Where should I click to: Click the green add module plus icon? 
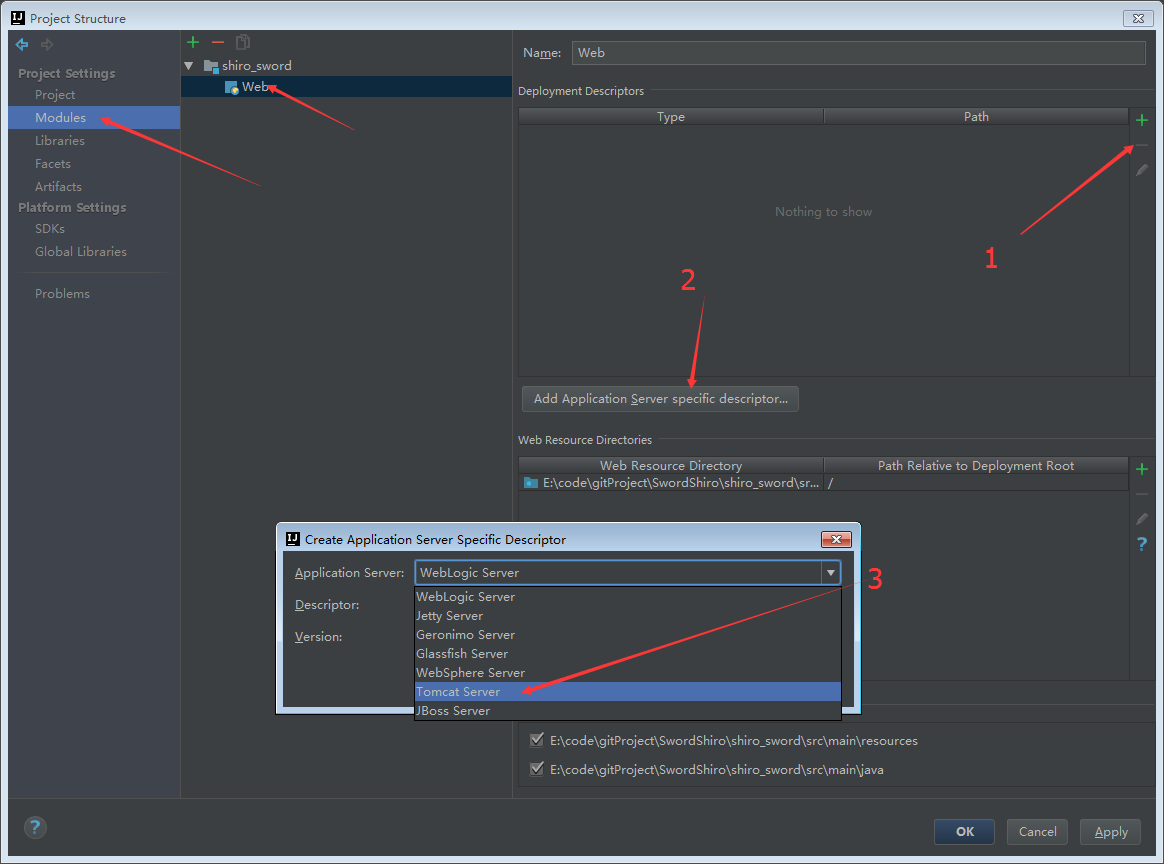click(193, 42)
